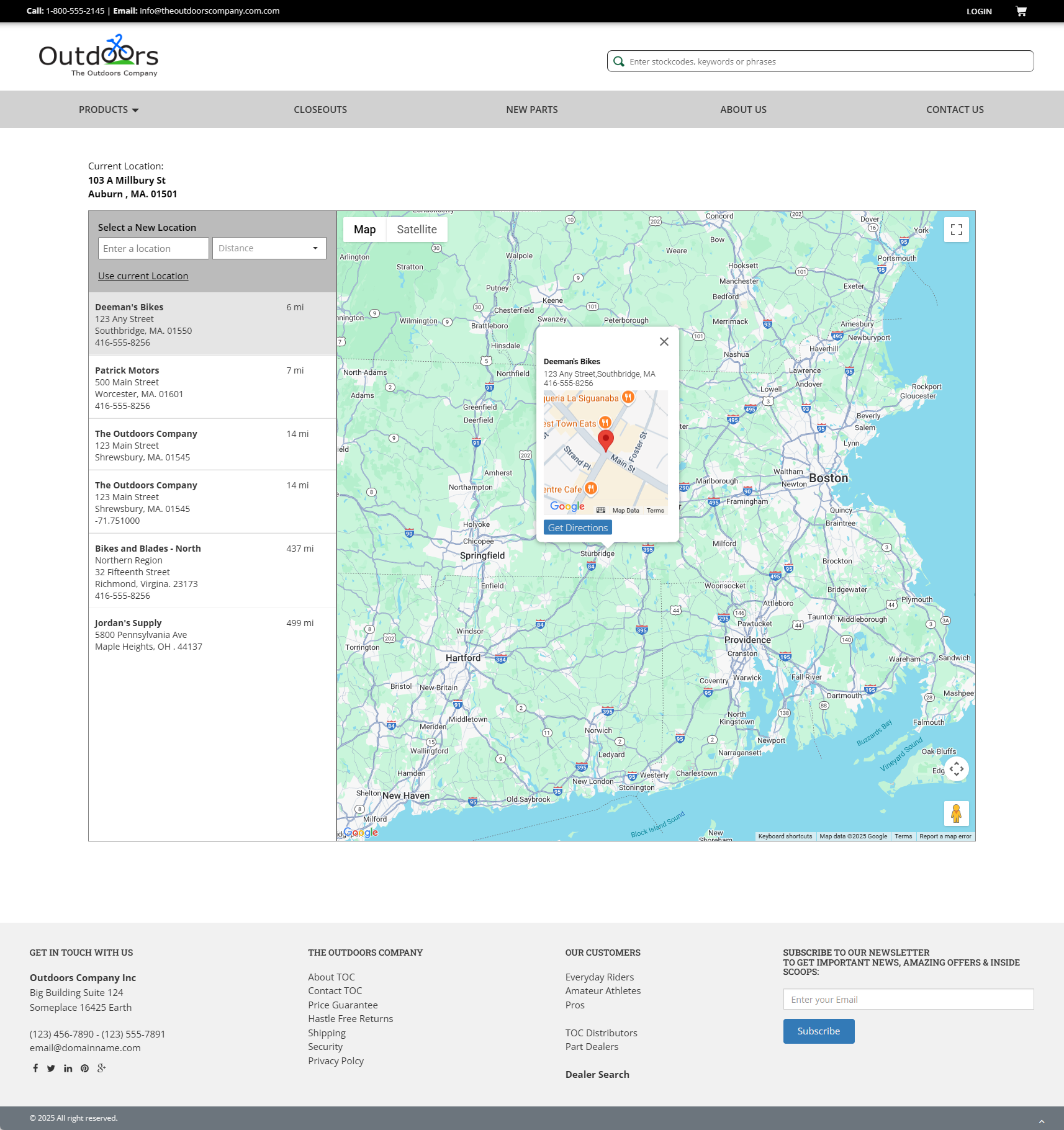The width and height of the screenshot is (1064, 1130).
Task: Switch to Map view tab
Action: (x=365, y=230)
